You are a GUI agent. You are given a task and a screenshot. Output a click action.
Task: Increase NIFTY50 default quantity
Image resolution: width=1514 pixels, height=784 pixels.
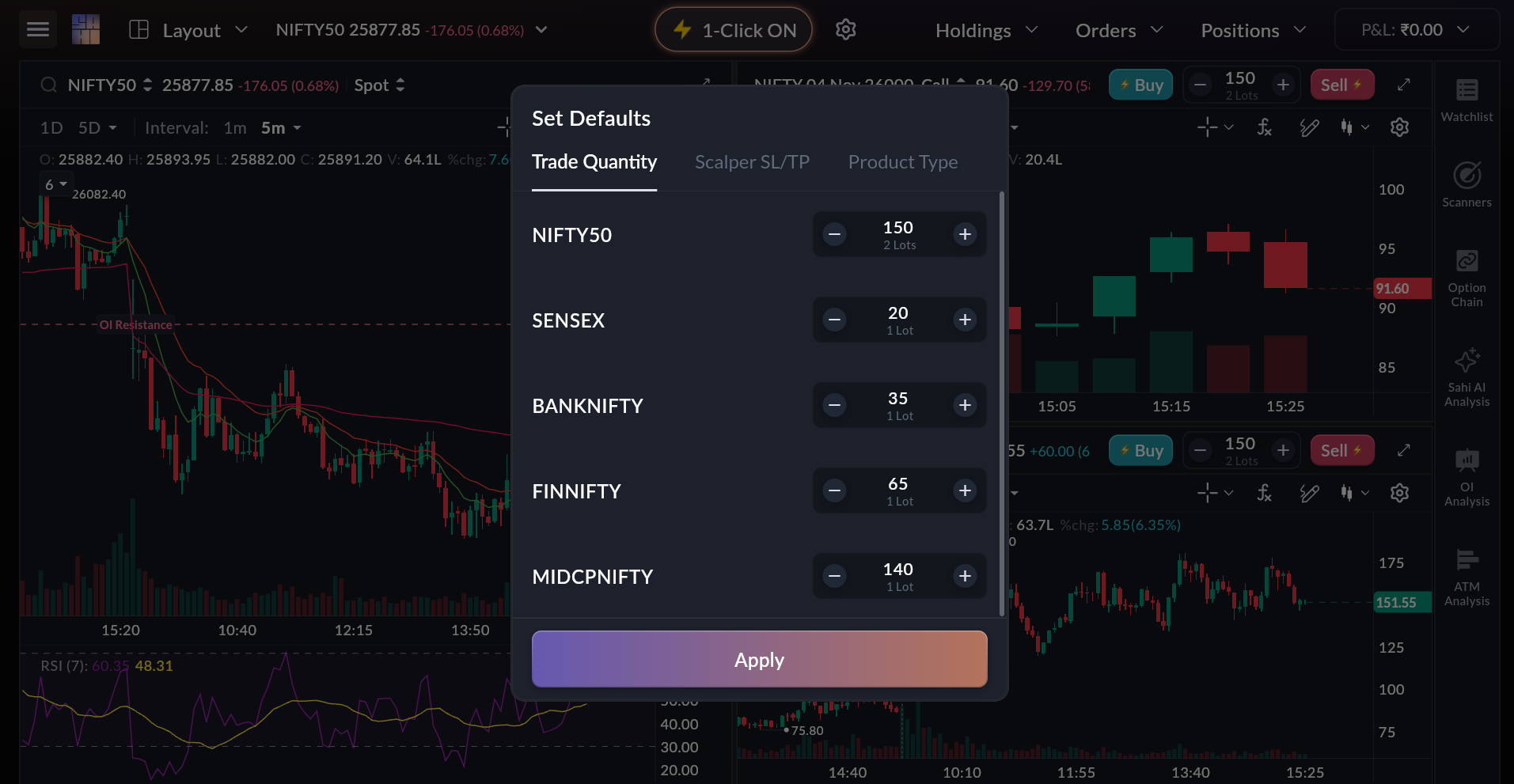(965, 234)
